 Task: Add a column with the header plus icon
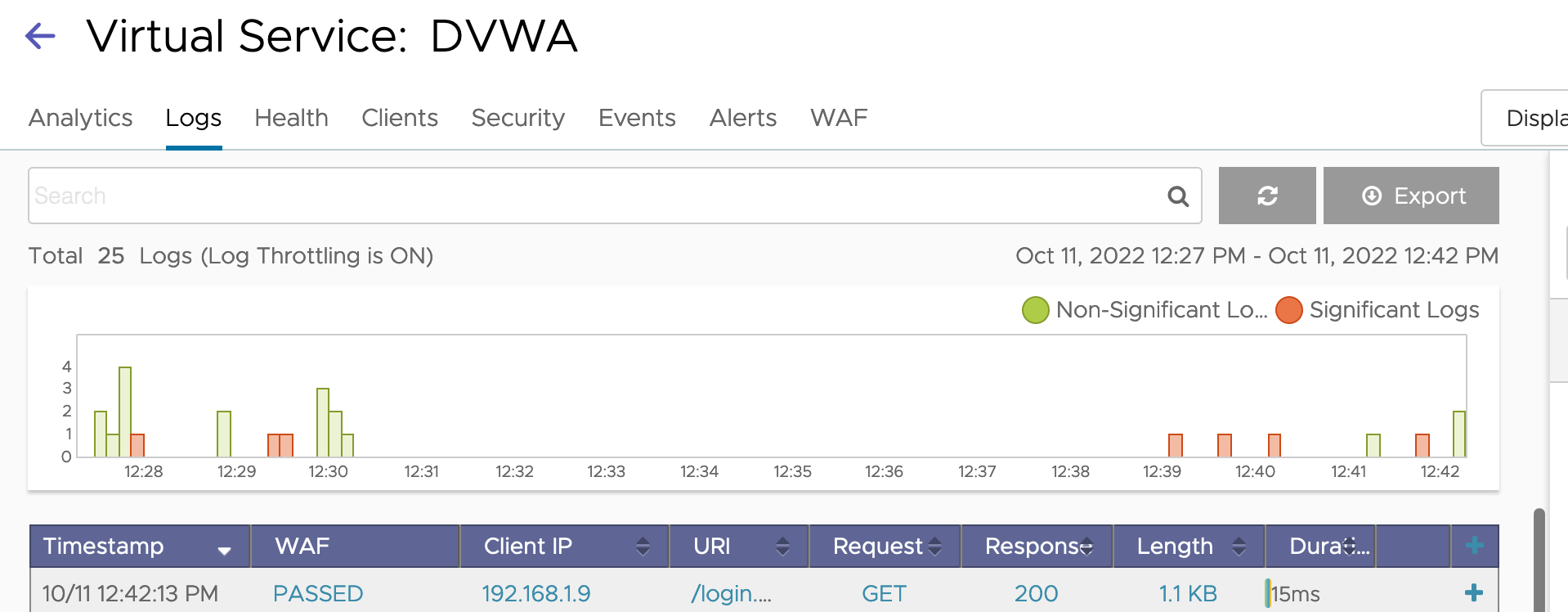(1475, 546)
